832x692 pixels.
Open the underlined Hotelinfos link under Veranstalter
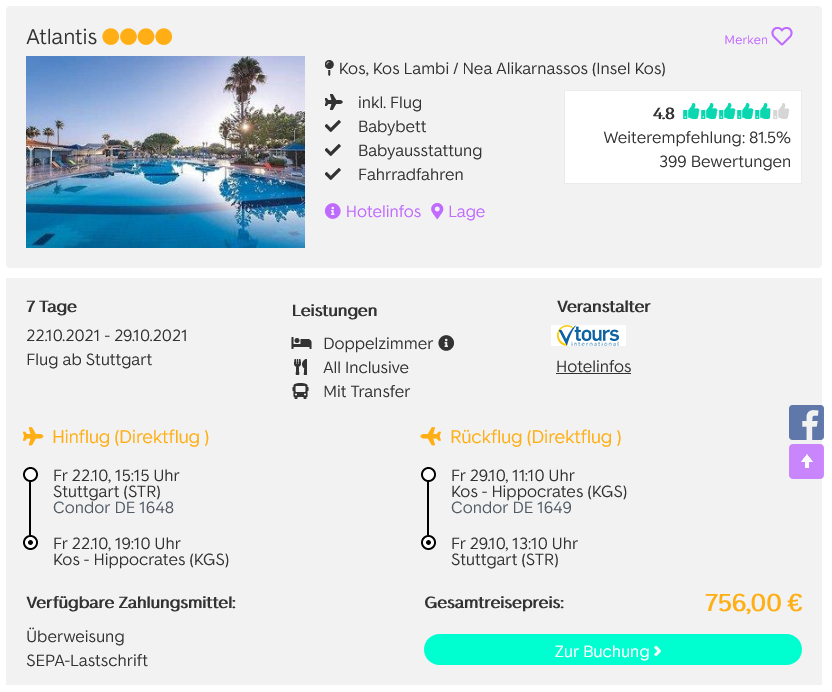(x=593, y=367)
